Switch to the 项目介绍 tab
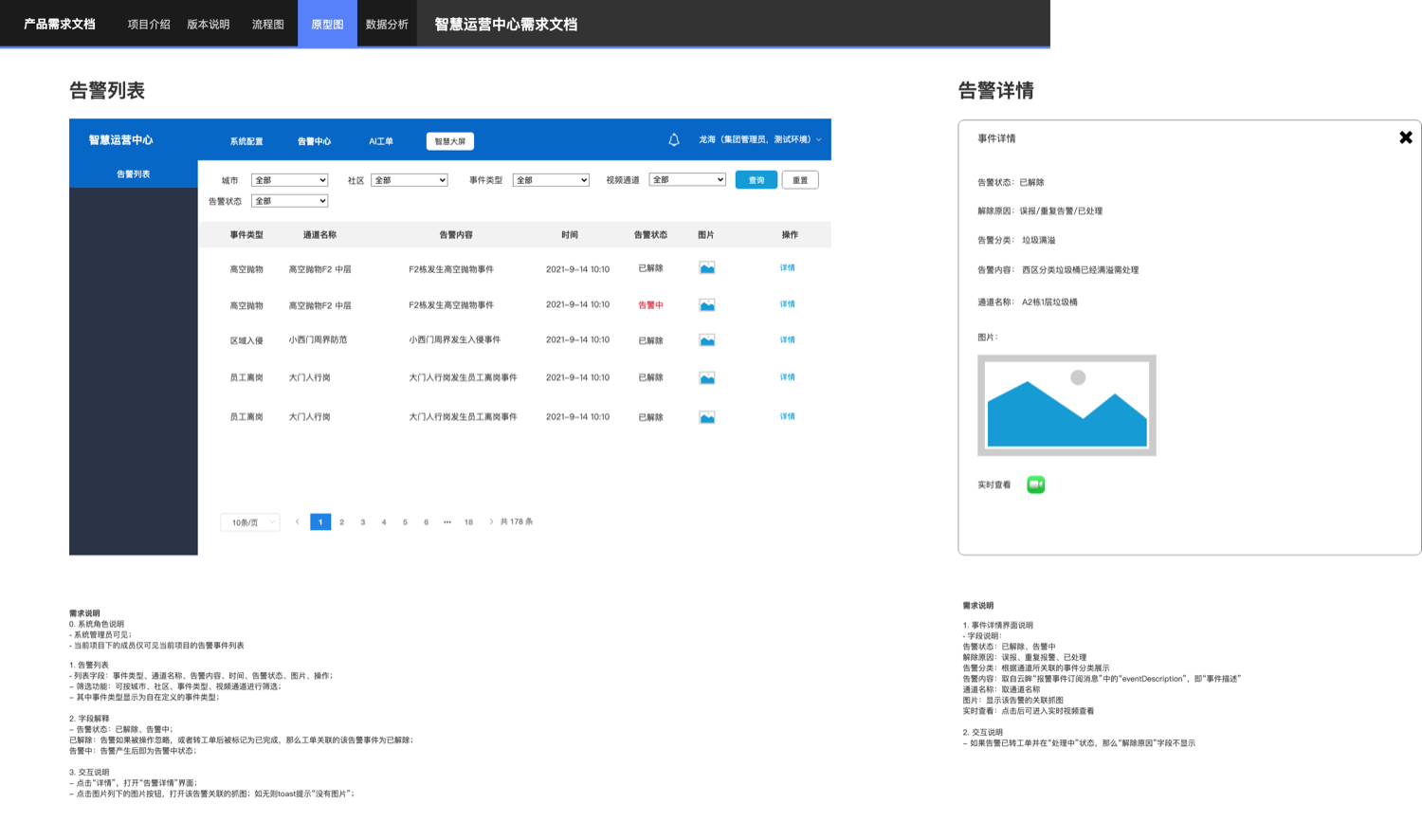Viewport: 1422px width, 840px height. click(x=149, y=24)
